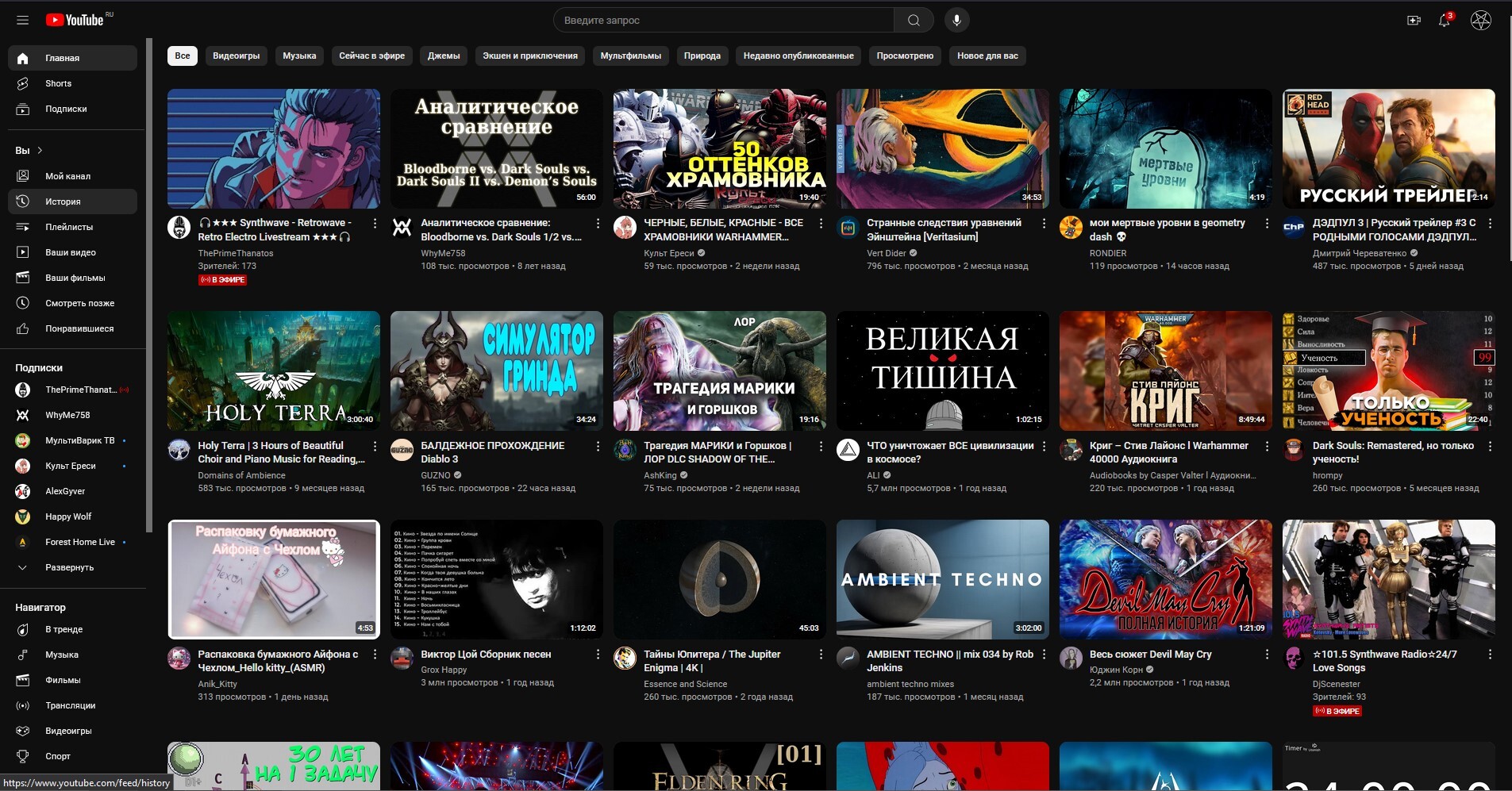Open МультиВарик ТВ subscription channel
The image size is (1512, 791).
(x=72, y=440)
